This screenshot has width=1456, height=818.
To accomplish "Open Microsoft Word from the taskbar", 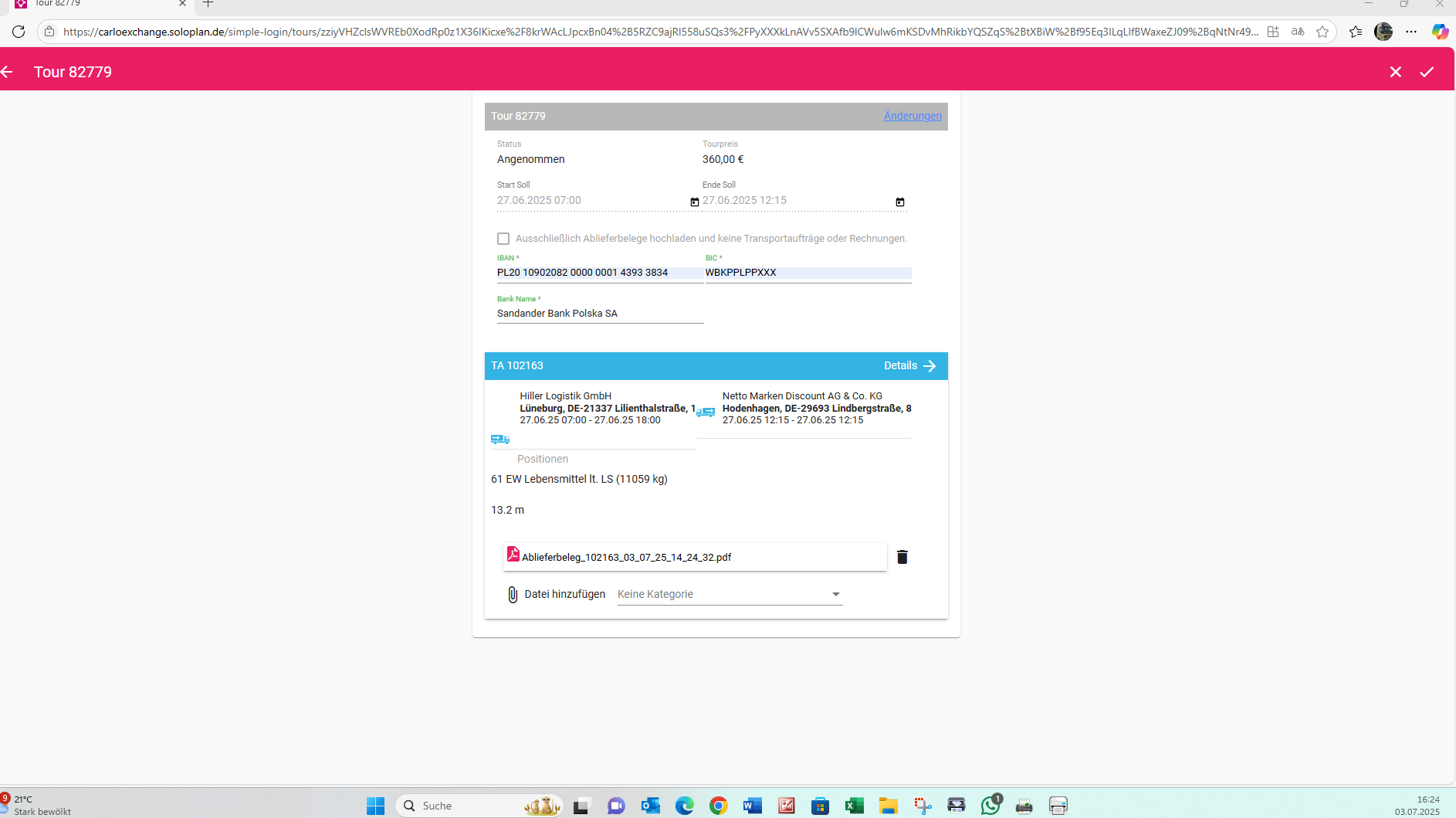I will click(753, 806).
